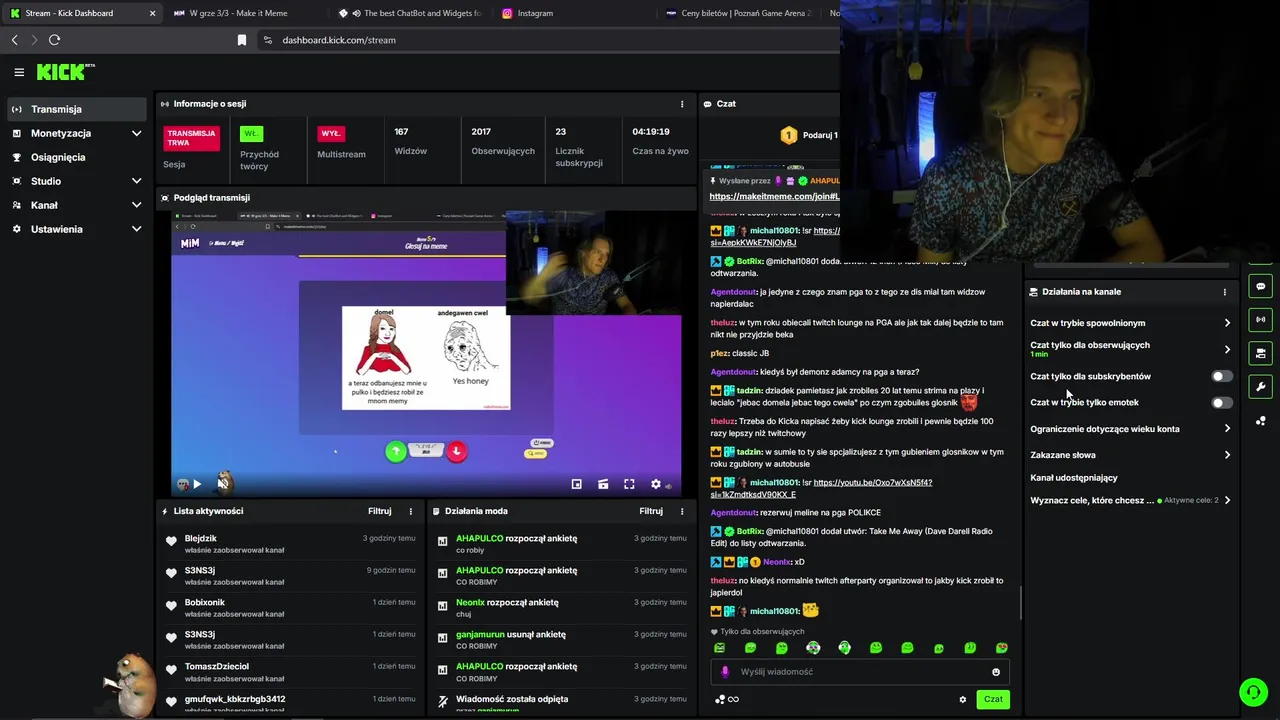Click the angry green emote in emote row
The image size is (1280, 720).
(x=719, y=648)
